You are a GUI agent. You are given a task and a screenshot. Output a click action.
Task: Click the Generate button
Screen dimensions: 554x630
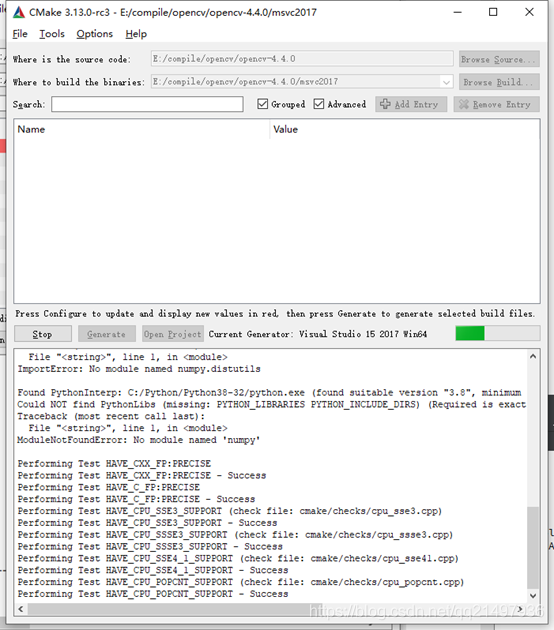pos(106,334)
